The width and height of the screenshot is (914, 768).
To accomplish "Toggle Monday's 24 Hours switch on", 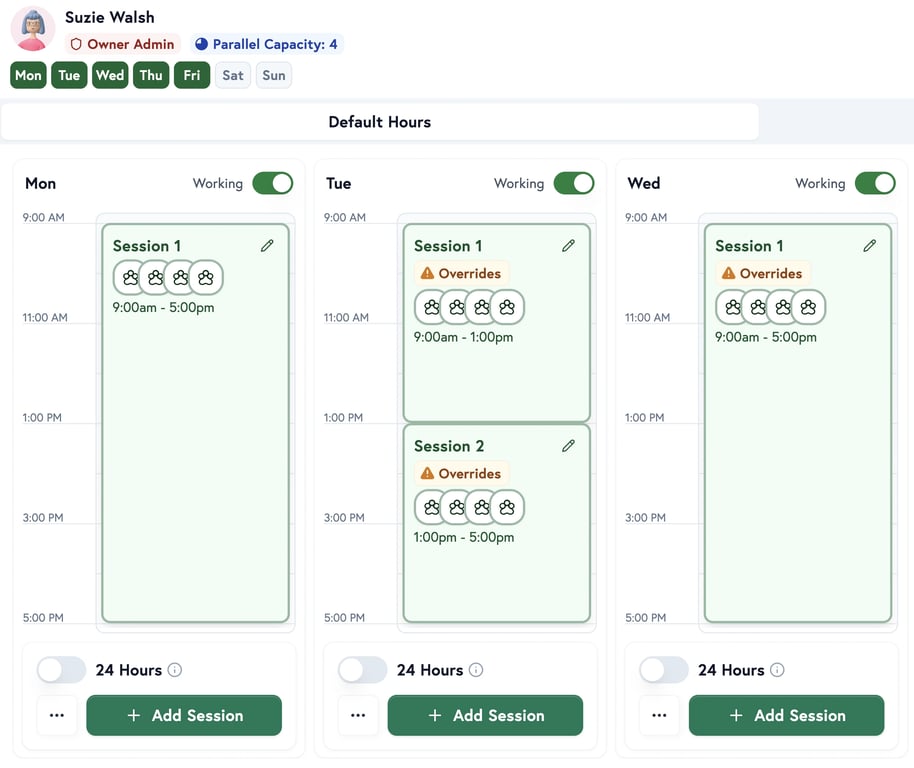I will point(61,670).
